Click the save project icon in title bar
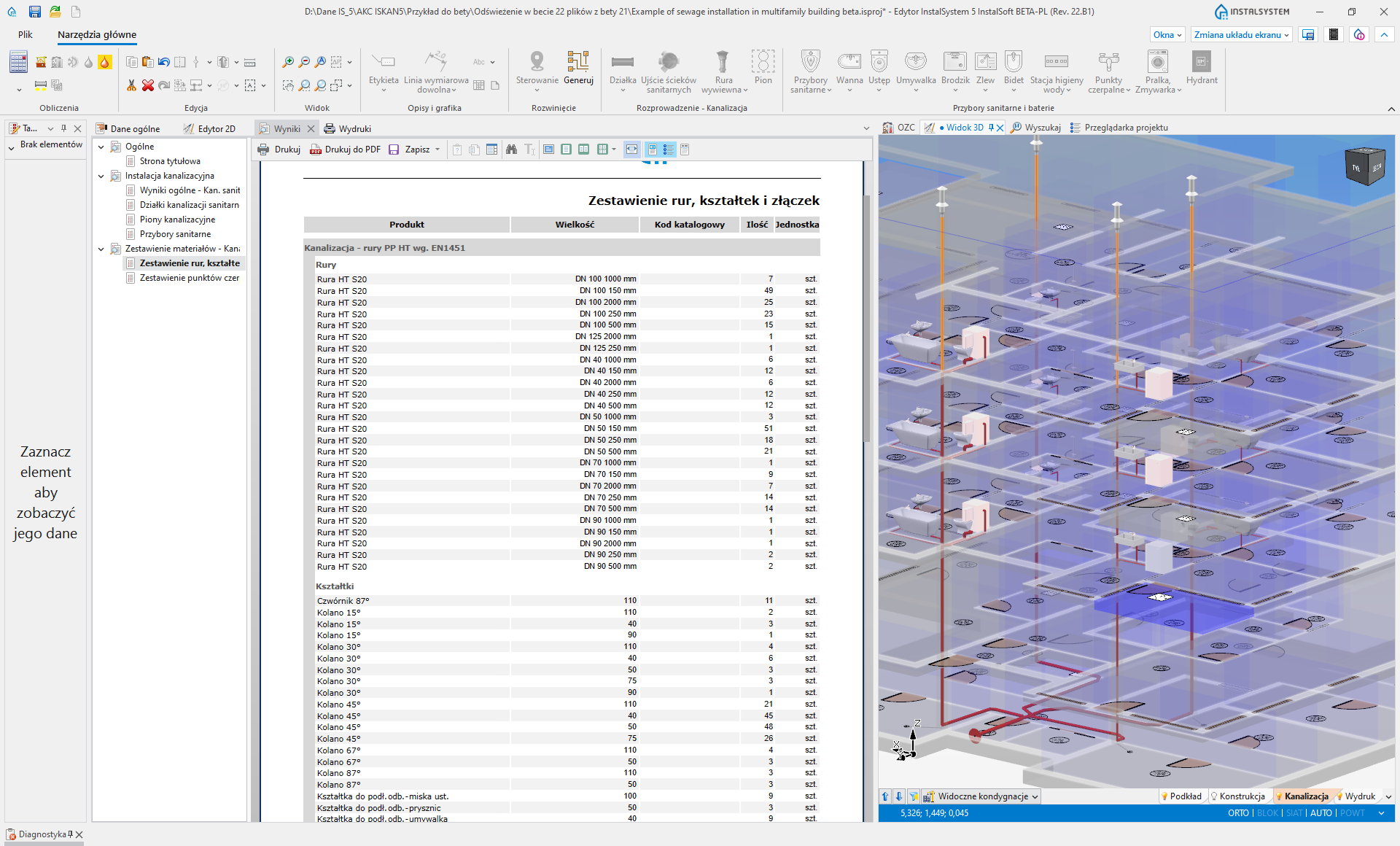Image resolution: width=1400 pixels, height=846 pixels. coord(34,12)
